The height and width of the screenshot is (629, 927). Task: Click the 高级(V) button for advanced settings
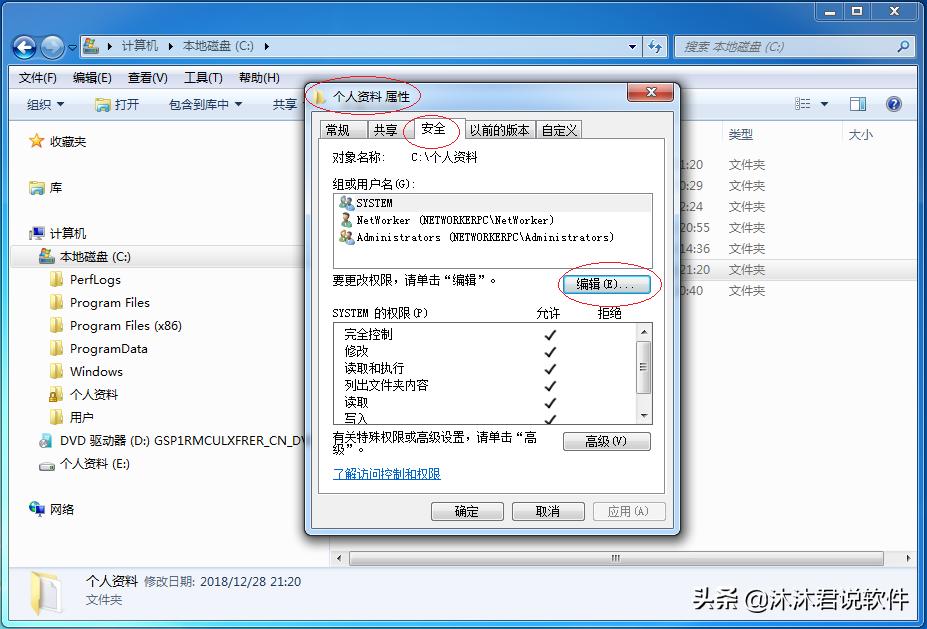(606, 441)
